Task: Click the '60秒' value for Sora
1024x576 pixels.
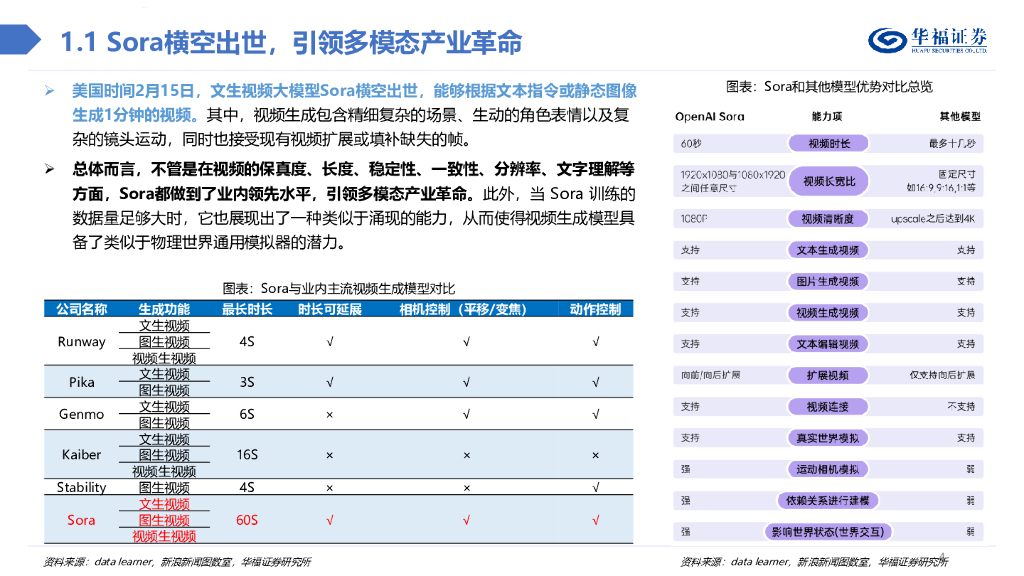Action: point(691,144)
